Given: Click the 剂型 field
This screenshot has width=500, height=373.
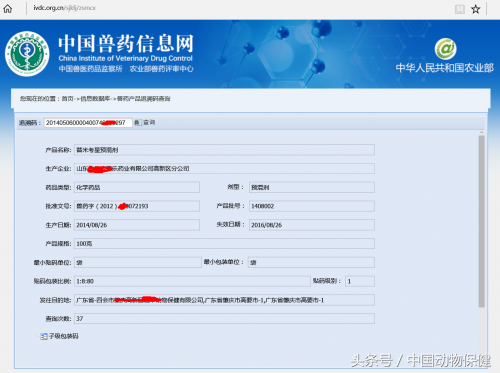Looking at the screenshot, I should (312, 187).
